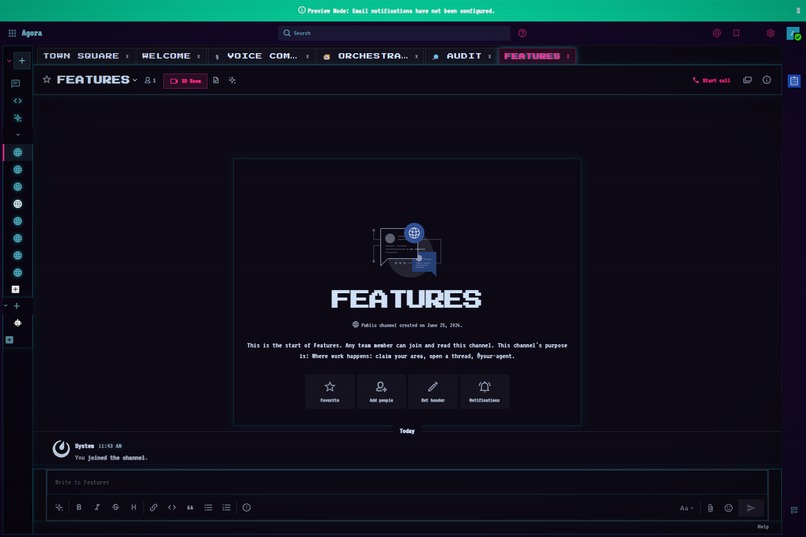Click the send message arrow button
Screen dimensions: 806x537
click(x=751, y=508)
